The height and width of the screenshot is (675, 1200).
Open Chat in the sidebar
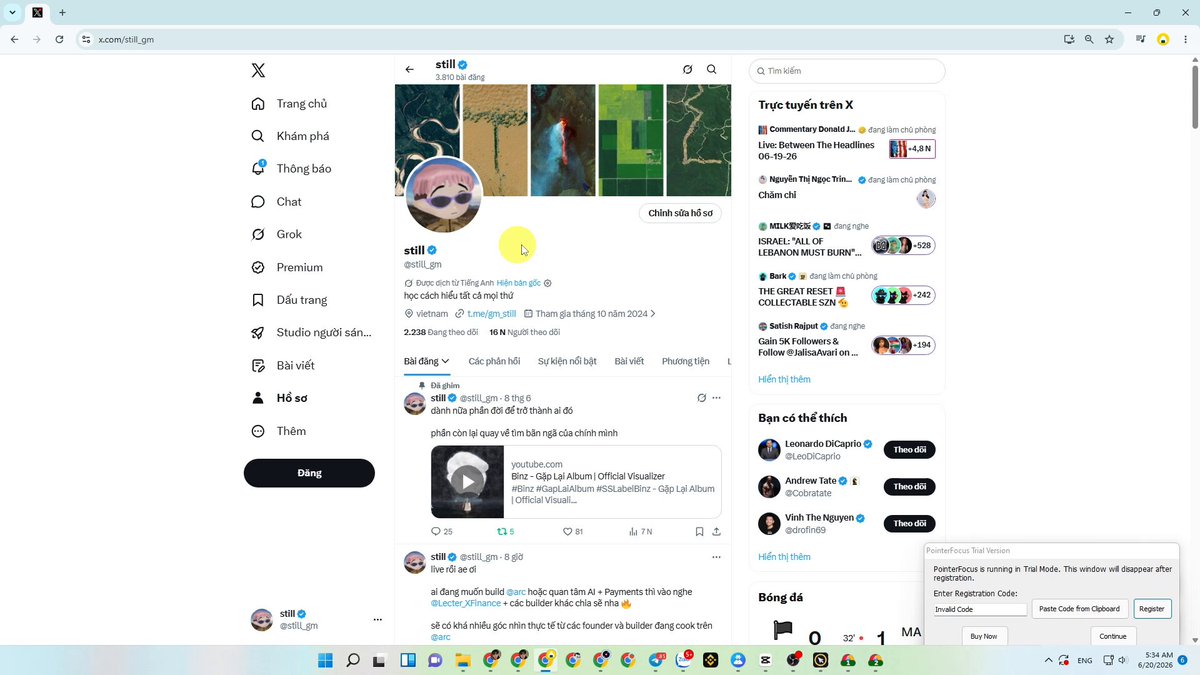pyautogui.click(x=277, y=202)
